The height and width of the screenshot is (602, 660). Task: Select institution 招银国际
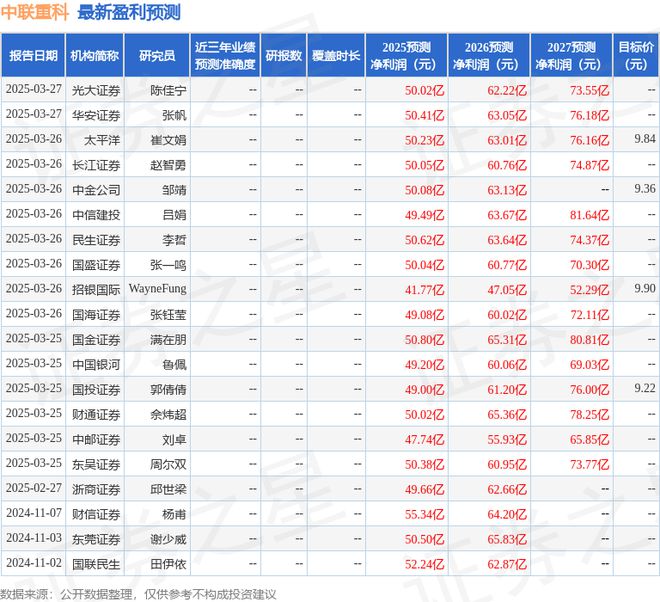click(96, 290)
